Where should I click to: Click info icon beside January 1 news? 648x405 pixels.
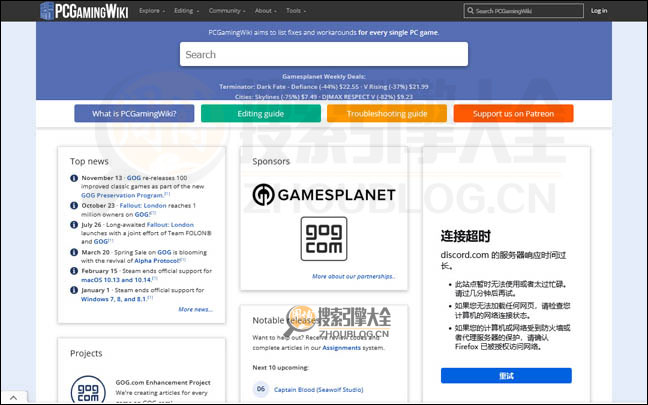click(74, 290)
